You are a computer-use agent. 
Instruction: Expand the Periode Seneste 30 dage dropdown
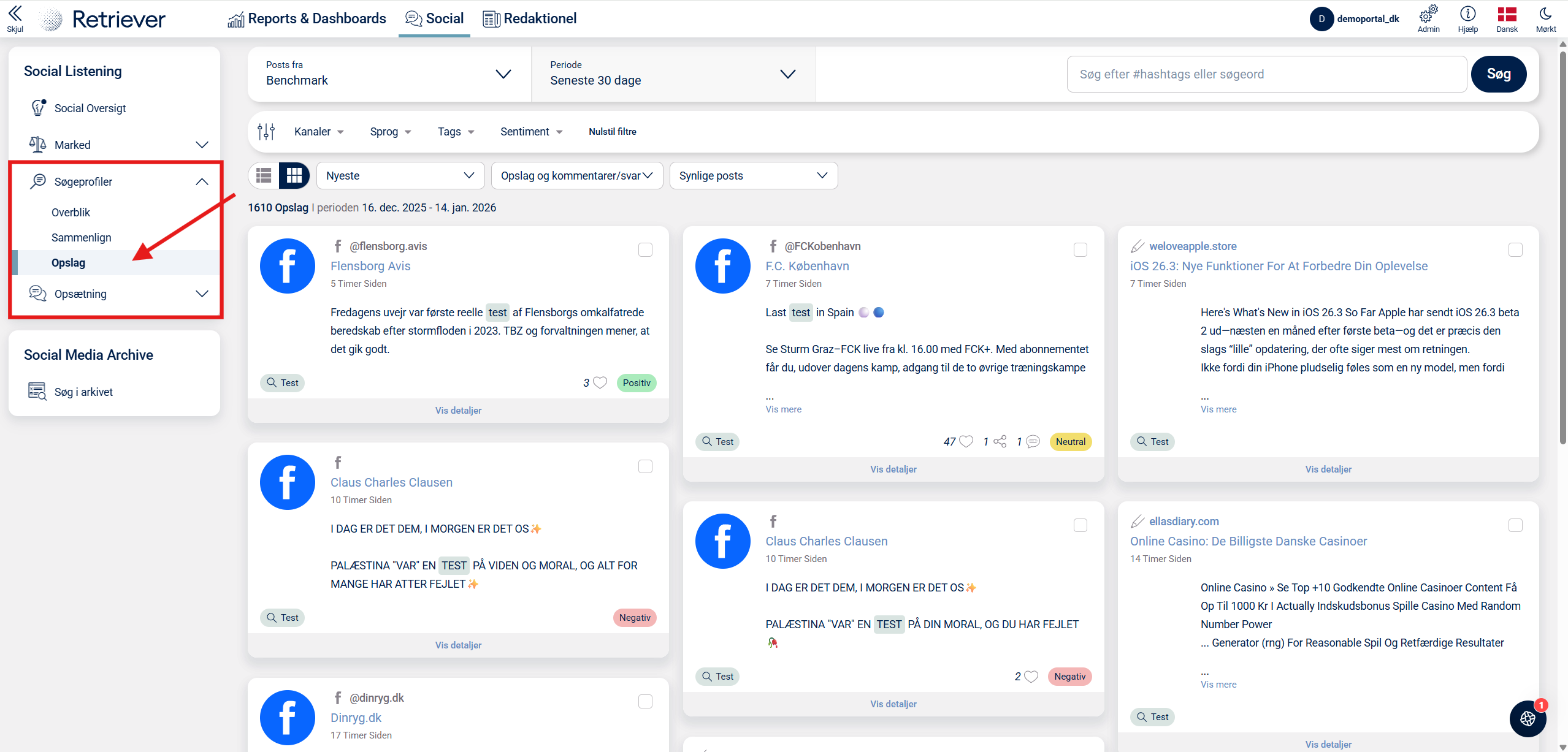[x=673, y=74]
